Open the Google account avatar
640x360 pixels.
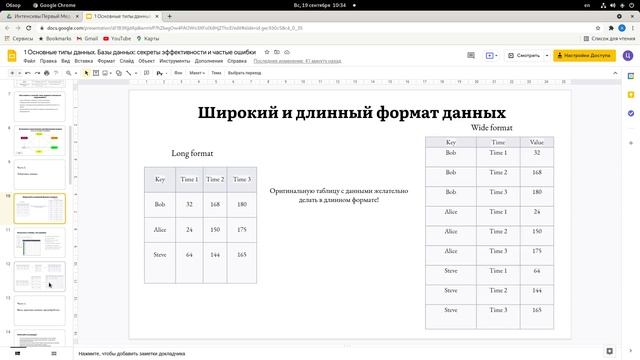tap(628, 55)
